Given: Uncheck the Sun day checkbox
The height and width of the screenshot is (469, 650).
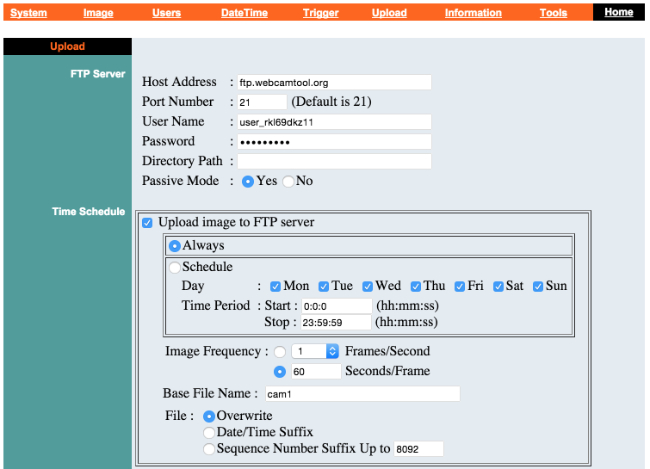Looking at the screenshot, I should (538, 287).
